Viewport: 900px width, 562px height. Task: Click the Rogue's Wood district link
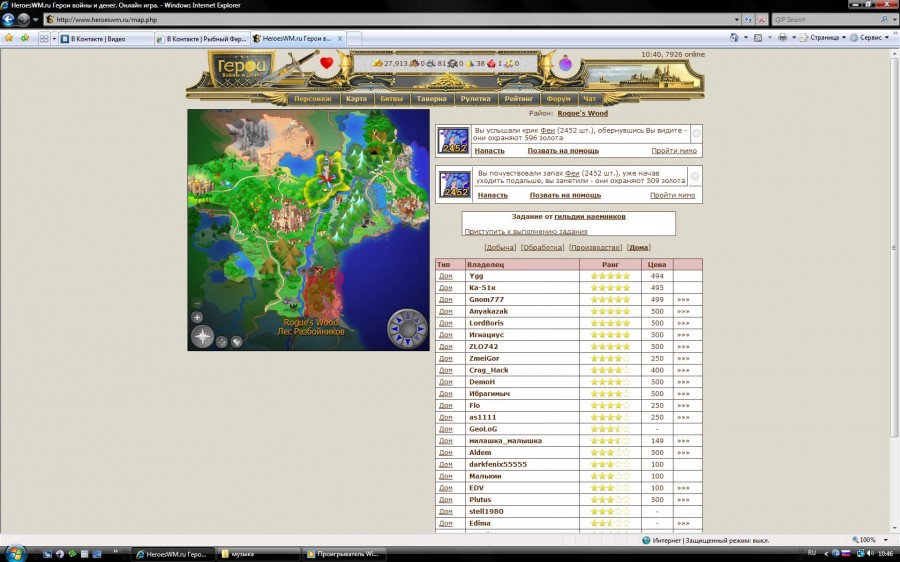click(582, 114)
